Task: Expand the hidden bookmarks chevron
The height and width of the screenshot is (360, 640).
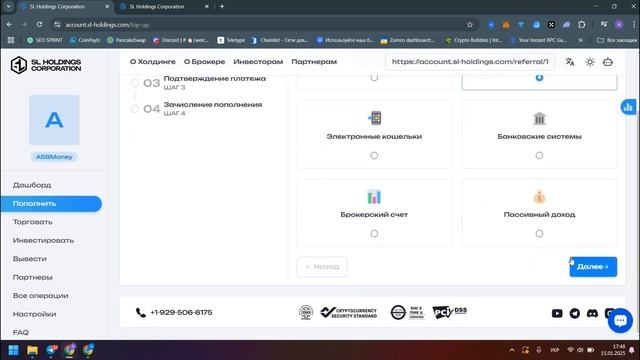Action: (x=580, y=40)
